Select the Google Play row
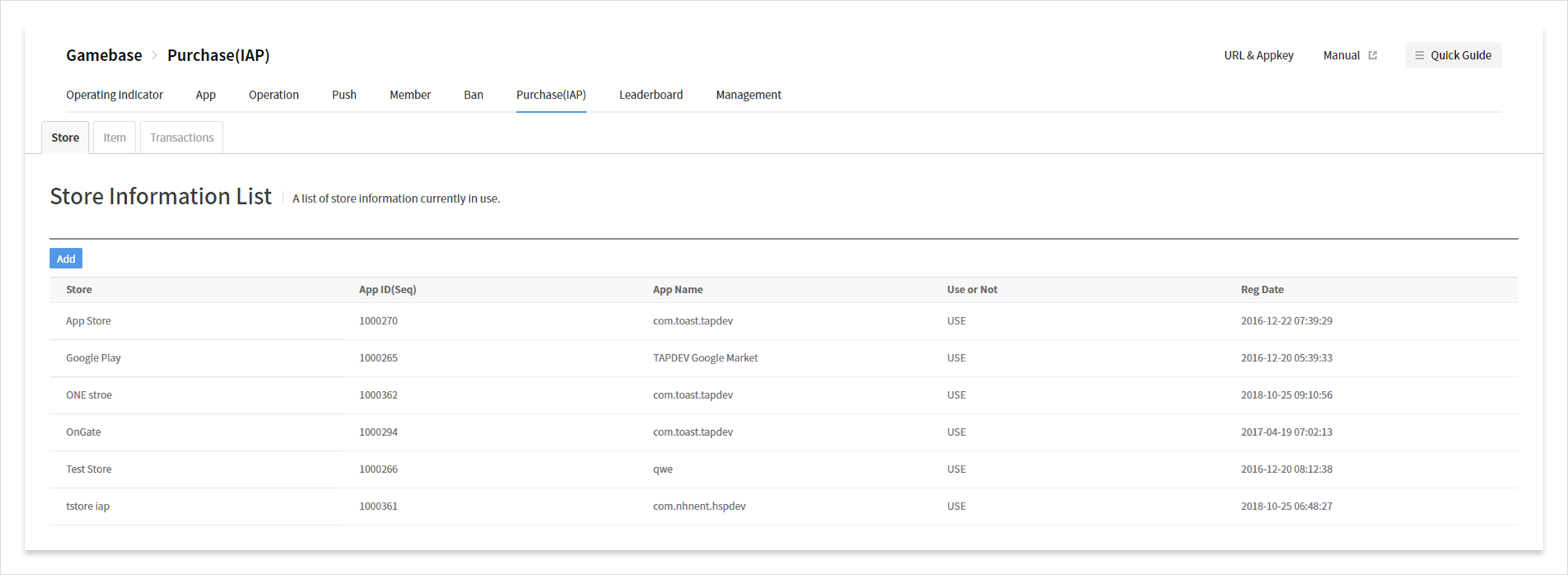The image size is (1568, 575). pyautogui.click(x=784, y=358)
